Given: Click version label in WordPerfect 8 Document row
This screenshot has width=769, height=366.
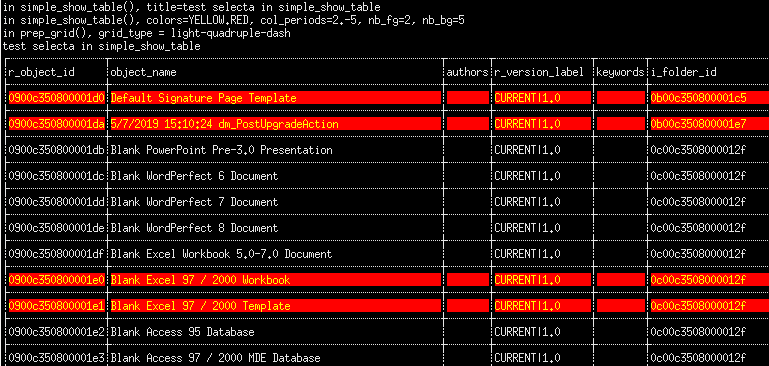Looking at the screenshot, I should tap(527, 228).
